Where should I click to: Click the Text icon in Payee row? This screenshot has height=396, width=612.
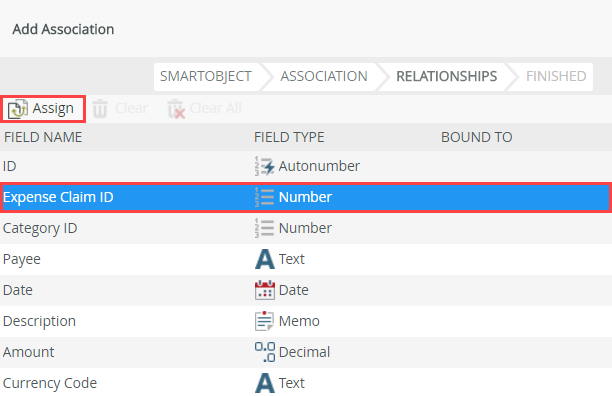[x=265, y=259]
